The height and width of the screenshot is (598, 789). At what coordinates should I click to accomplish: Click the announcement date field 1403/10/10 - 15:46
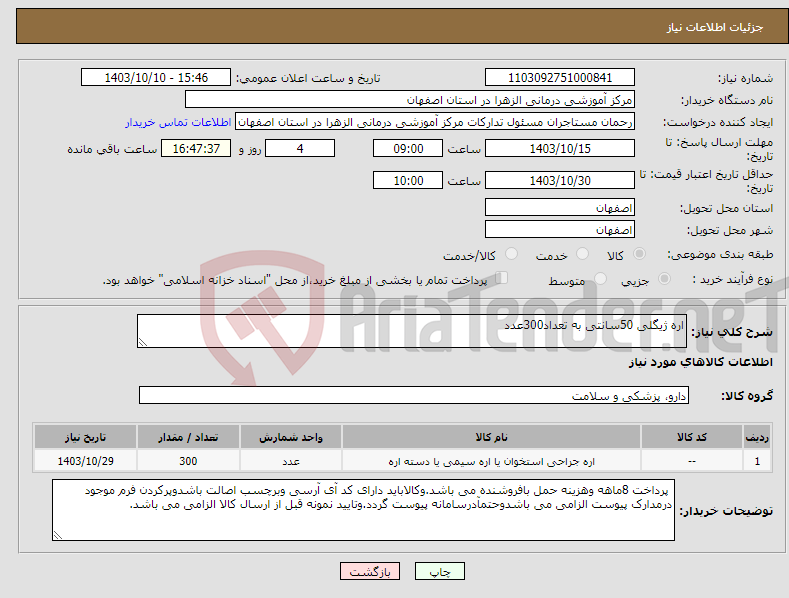coord(156,78)
